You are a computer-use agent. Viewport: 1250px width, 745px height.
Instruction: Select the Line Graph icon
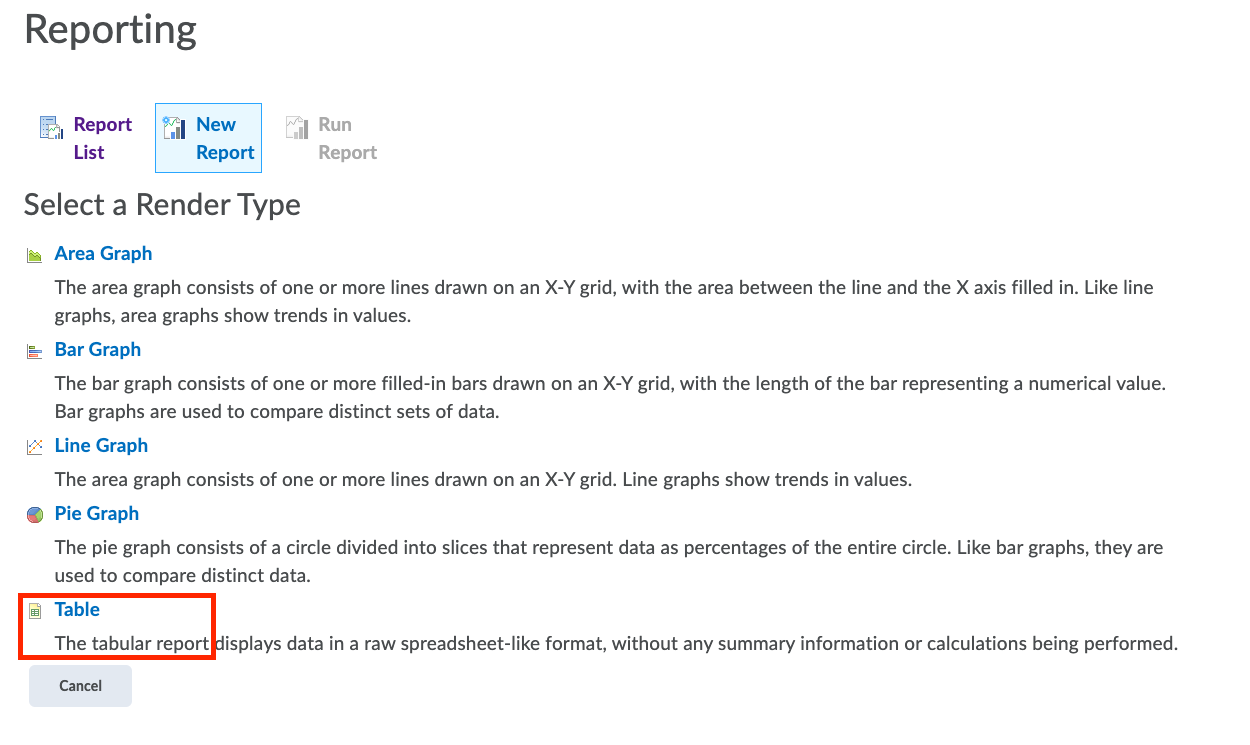(35, 447)
